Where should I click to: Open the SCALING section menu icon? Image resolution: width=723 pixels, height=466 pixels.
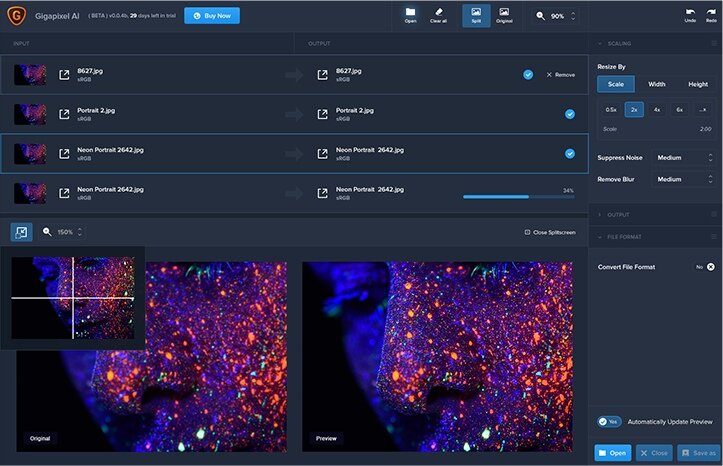714,43
